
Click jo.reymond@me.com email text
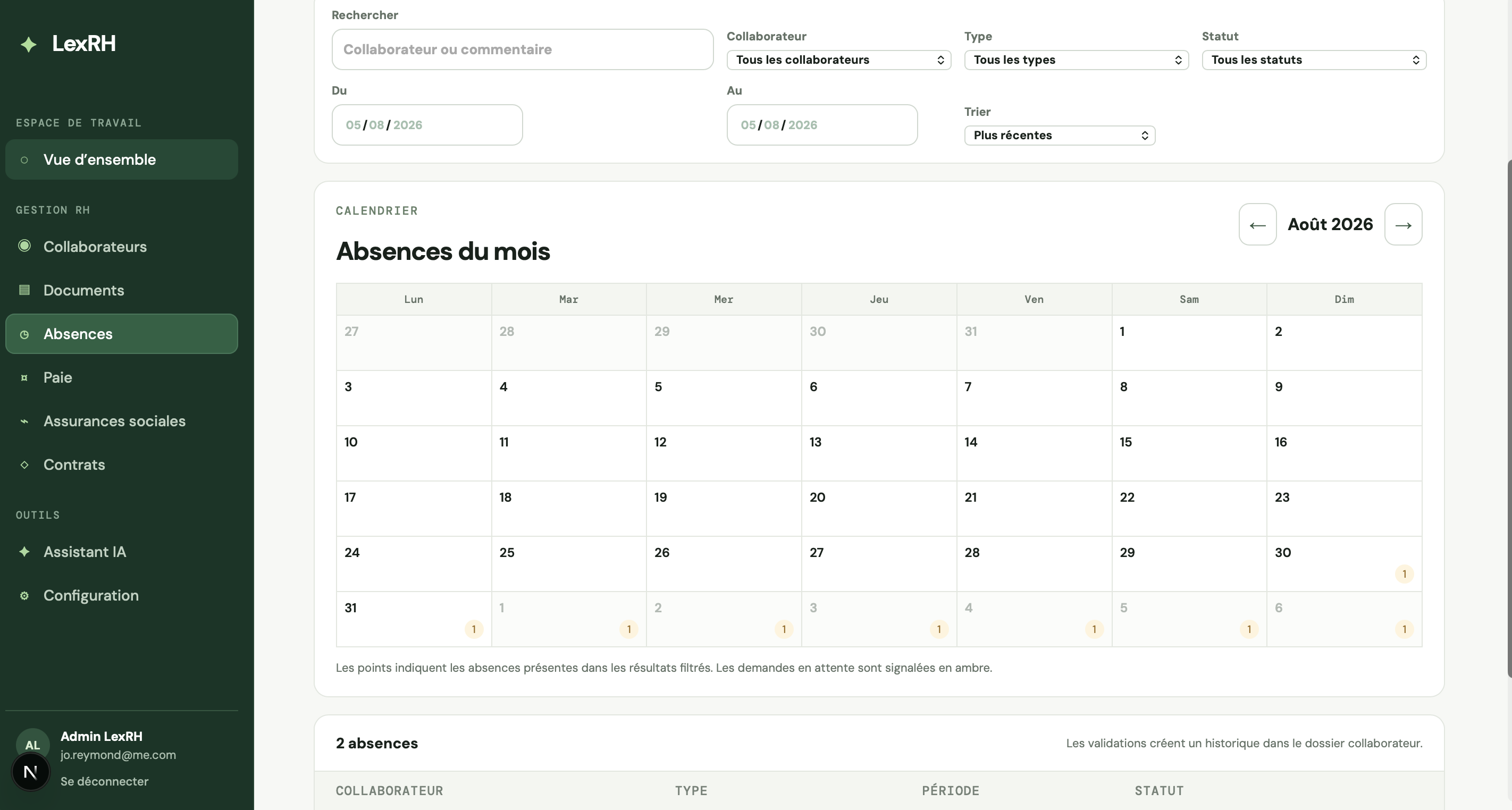pos(118,755)
